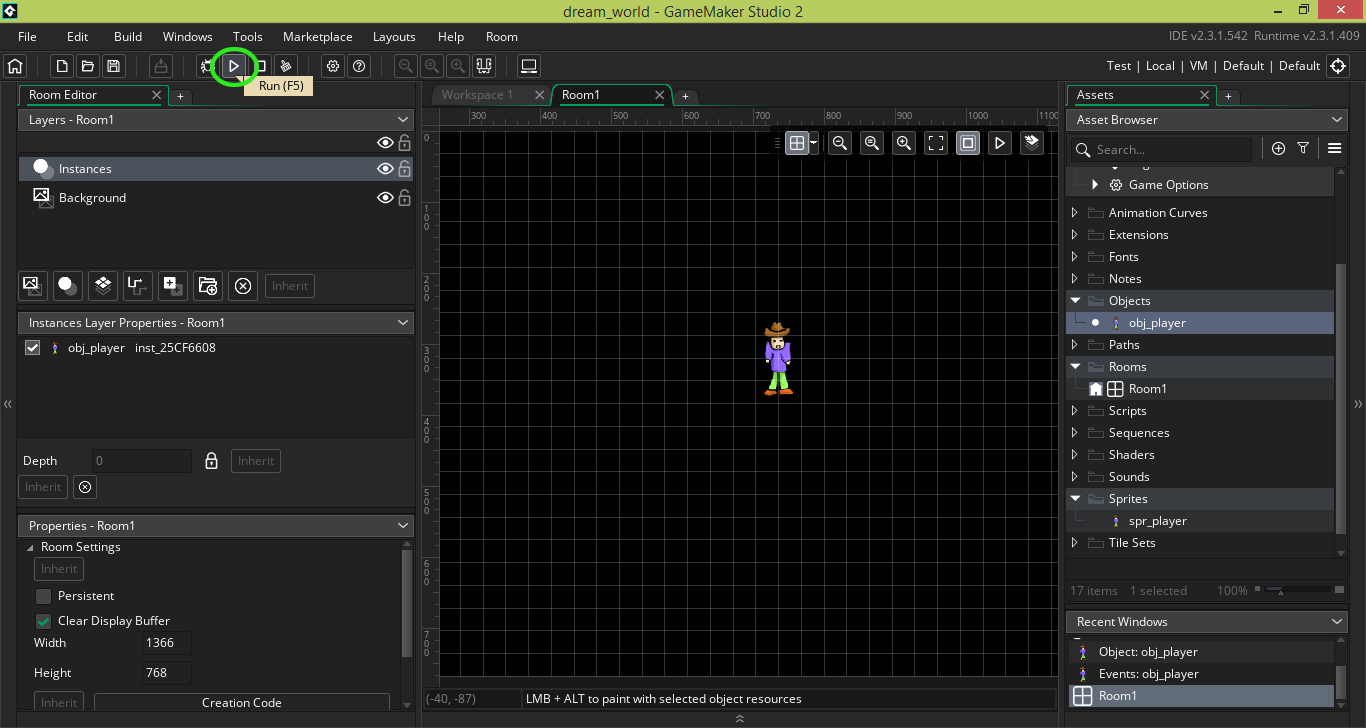Click the Debug bug icon in toolbar
This screenshot has width=1366, height=728.
pos(208,66)
